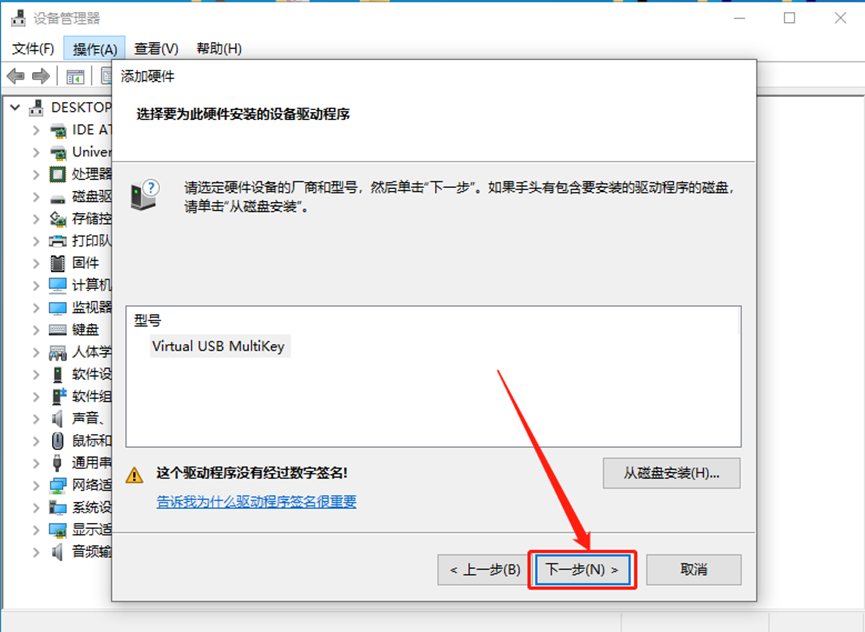Select the 网络适配器 (Network adapters) icon
The height and width of the screenshot is (632, 865).
pos(56,485)
